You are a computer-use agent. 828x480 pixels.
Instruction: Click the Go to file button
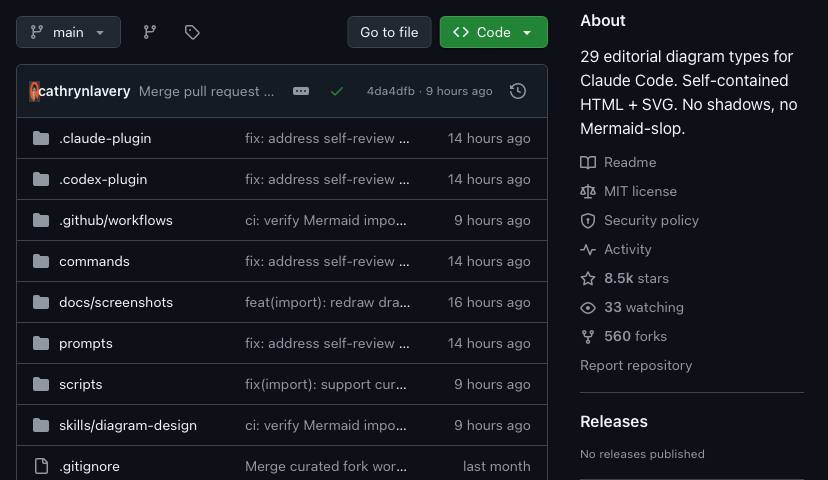pyautogui.click(x=389, y=32)
